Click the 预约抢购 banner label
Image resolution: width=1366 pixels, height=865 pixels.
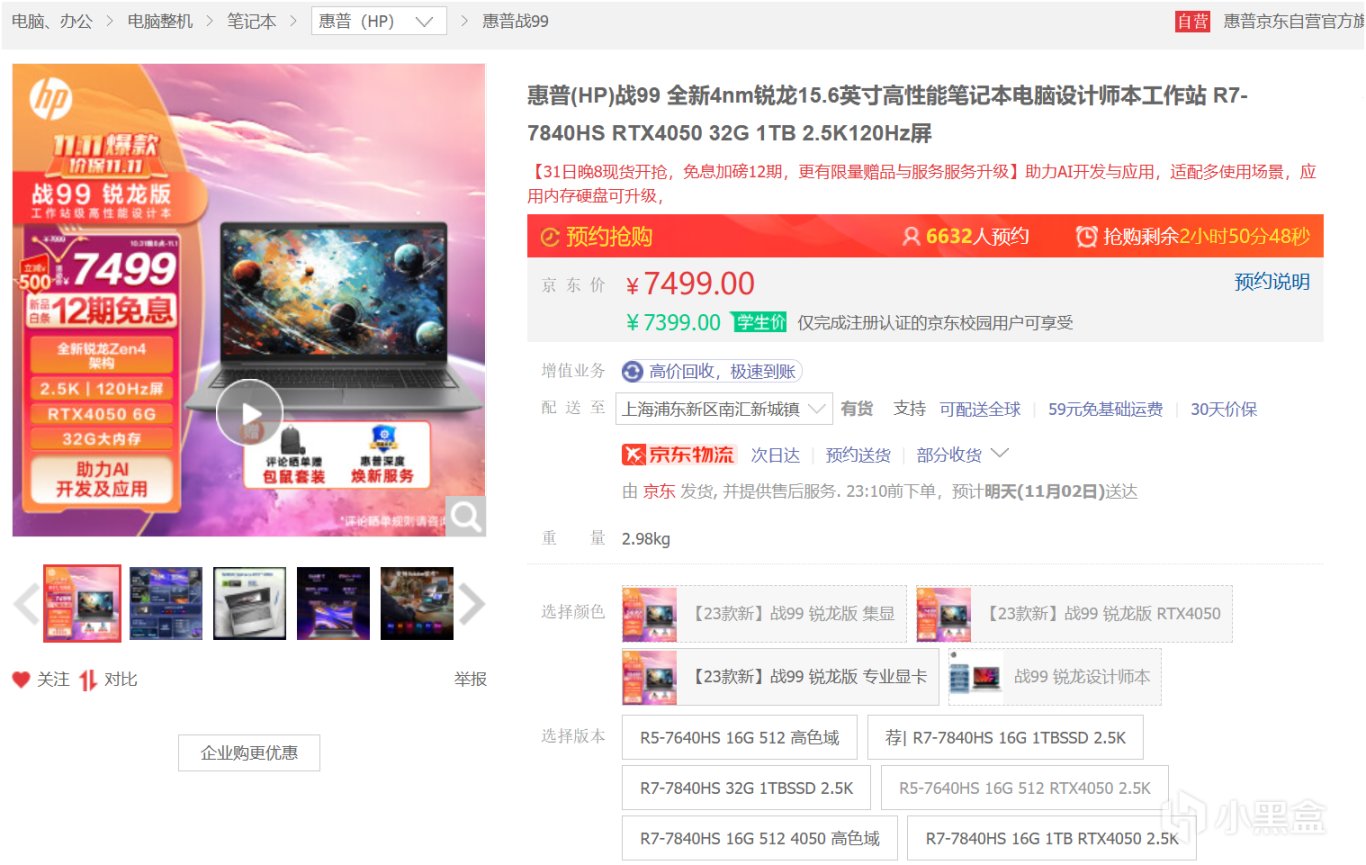[609, 237]
